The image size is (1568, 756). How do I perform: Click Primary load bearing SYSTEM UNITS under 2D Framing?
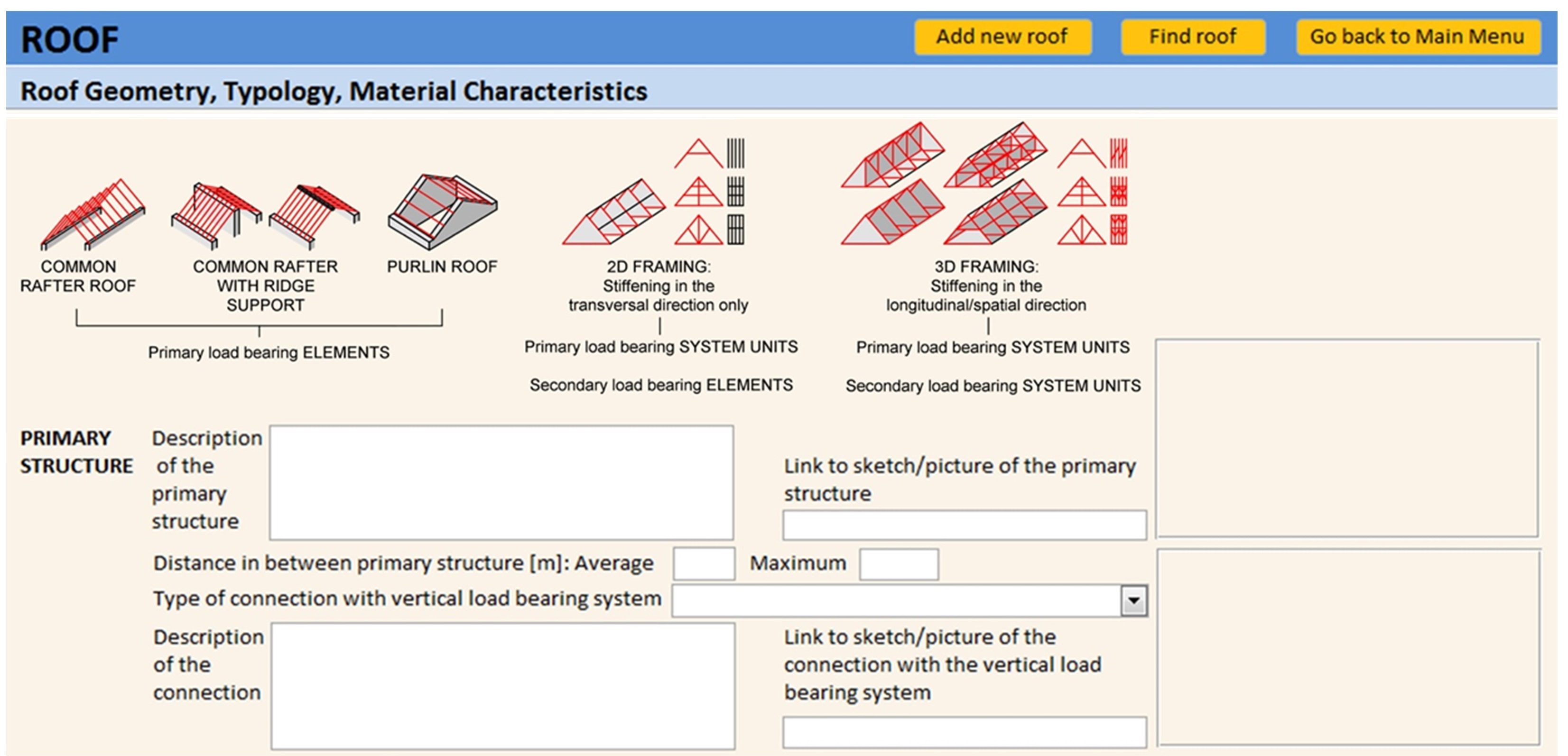click(661, 347)
